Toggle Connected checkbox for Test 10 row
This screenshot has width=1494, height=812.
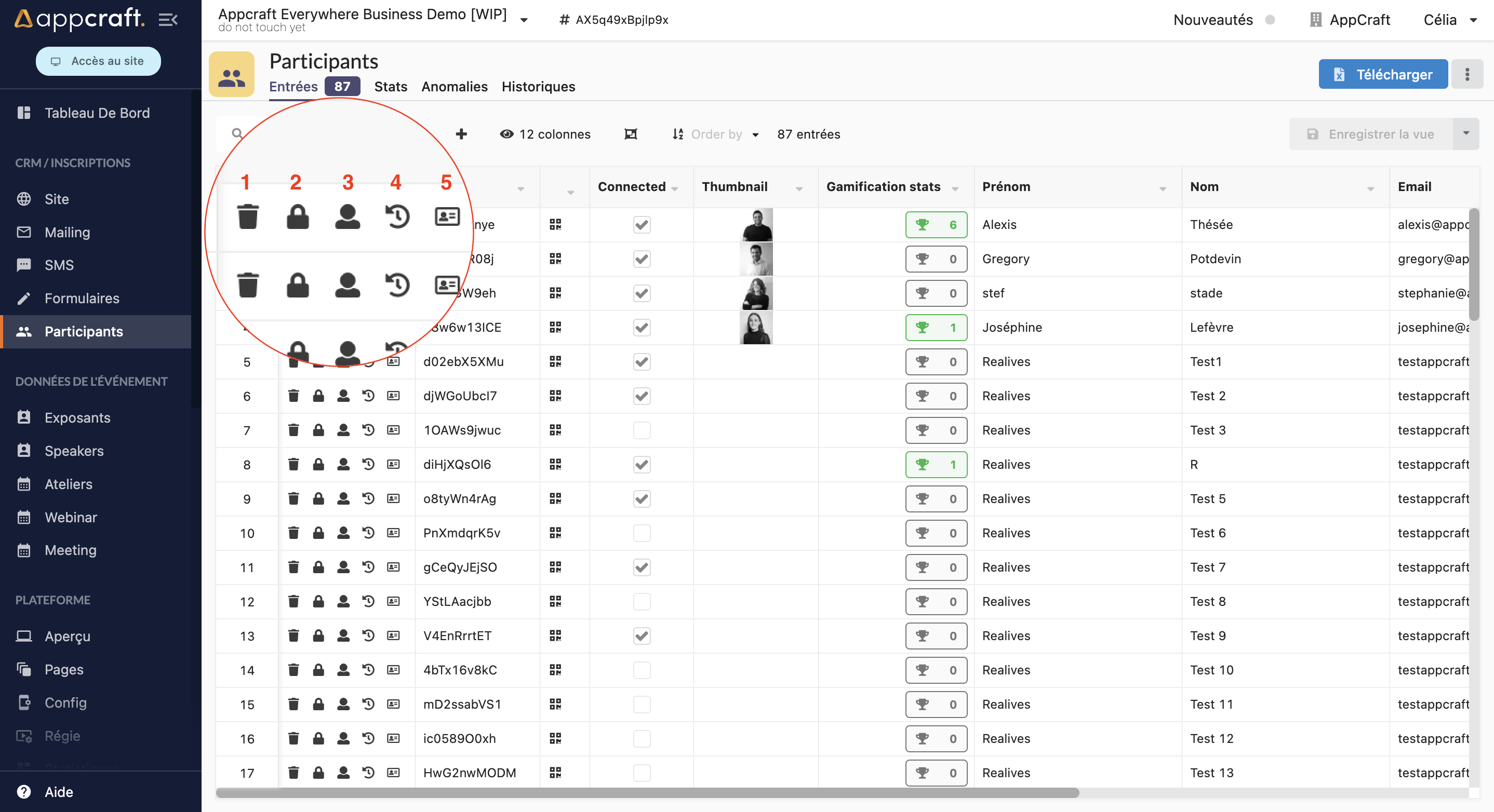click(x=642, y=669)
